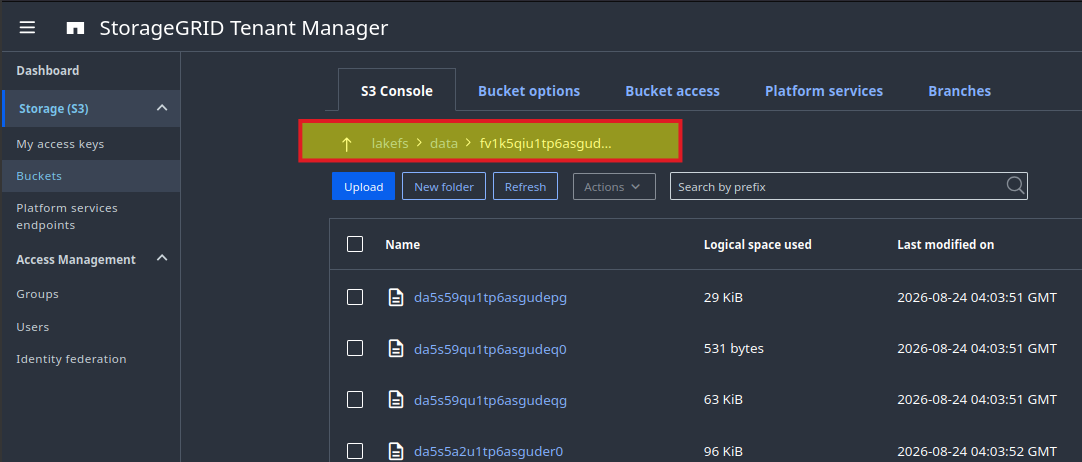
Task: Check the box for da5s5a2u1tp6asguder0
Action: (355, 451)
